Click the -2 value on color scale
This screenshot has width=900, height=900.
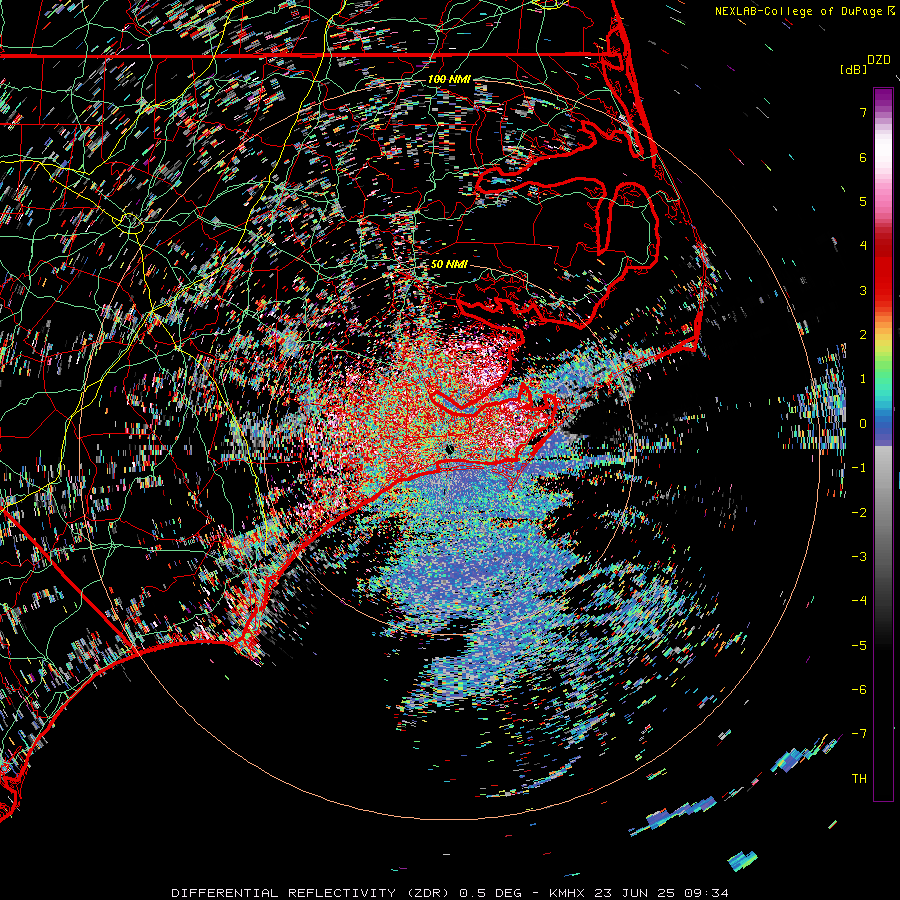859,513
